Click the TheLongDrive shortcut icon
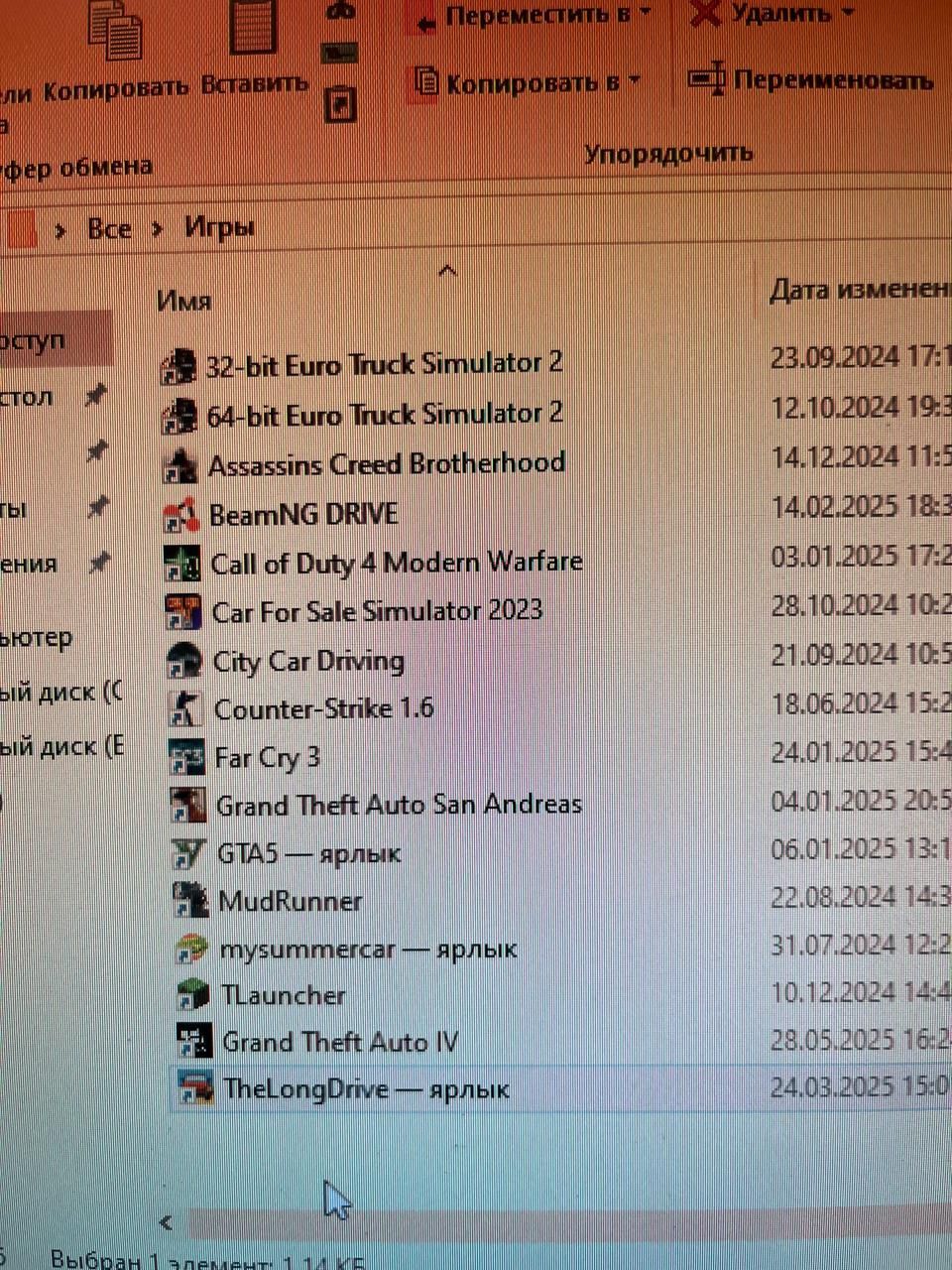Image resolution: width=952 pixels, height=1270 pixels. tap(194, 1088)
